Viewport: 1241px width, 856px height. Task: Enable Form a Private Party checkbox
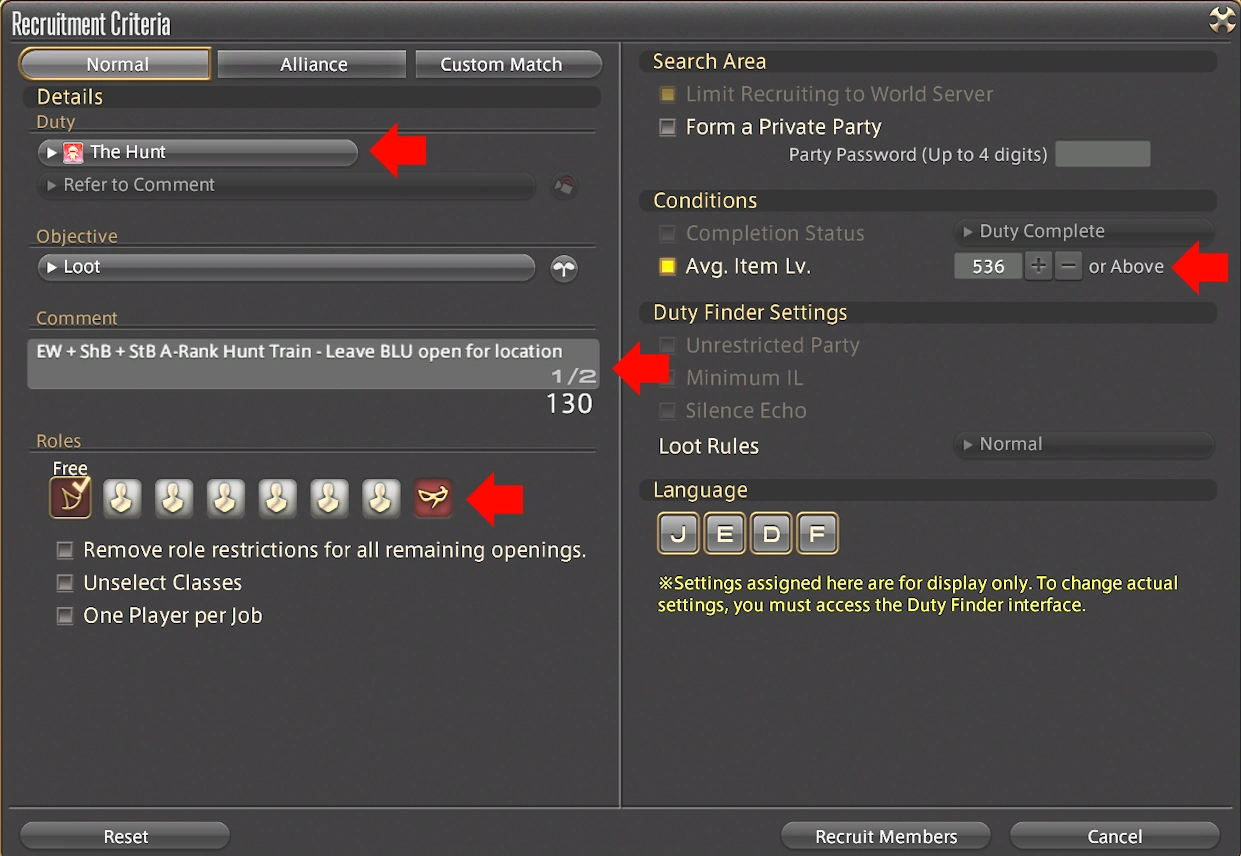coord(668,128)
